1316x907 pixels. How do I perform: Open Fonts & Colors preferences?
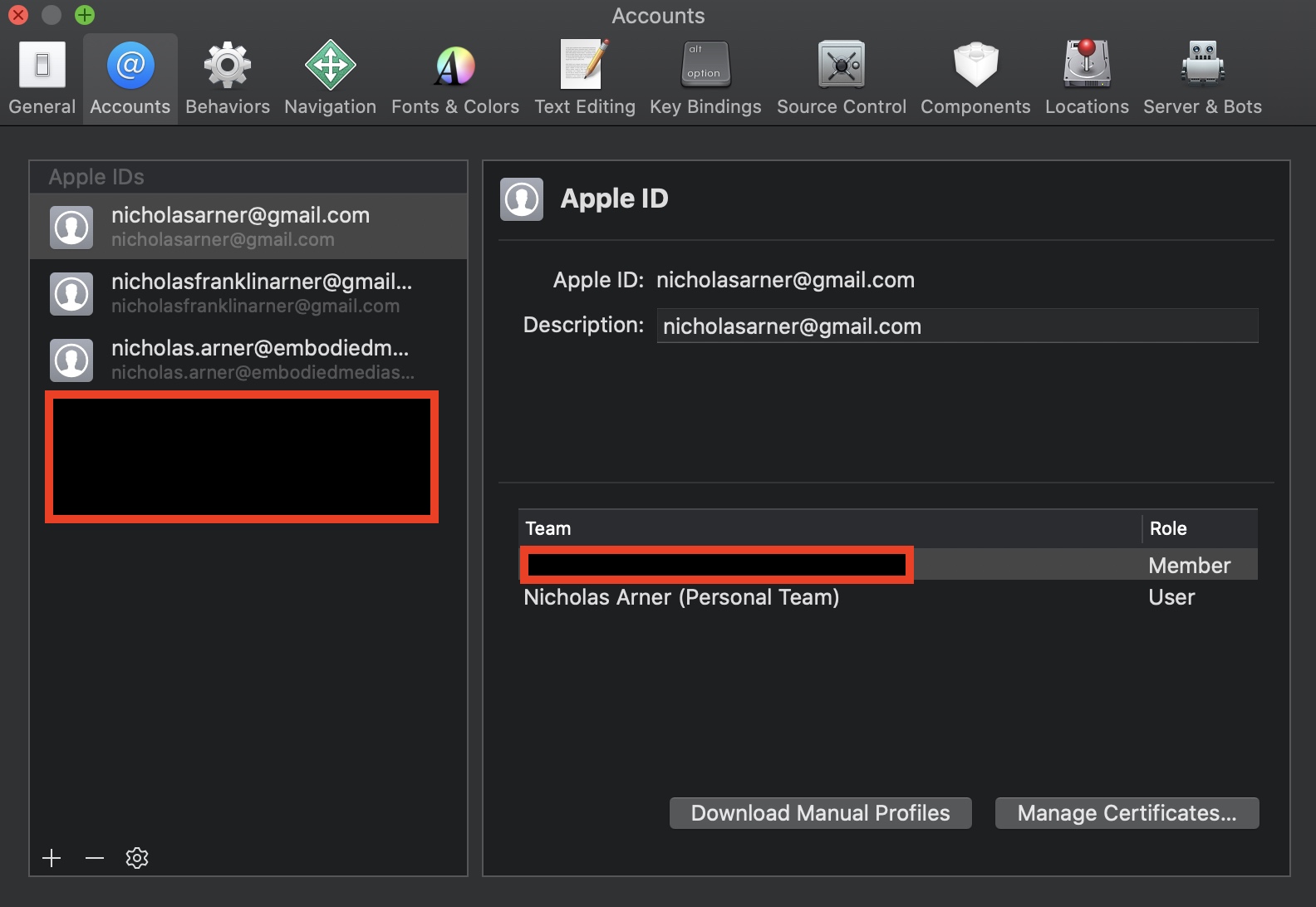tap(455, 79)
